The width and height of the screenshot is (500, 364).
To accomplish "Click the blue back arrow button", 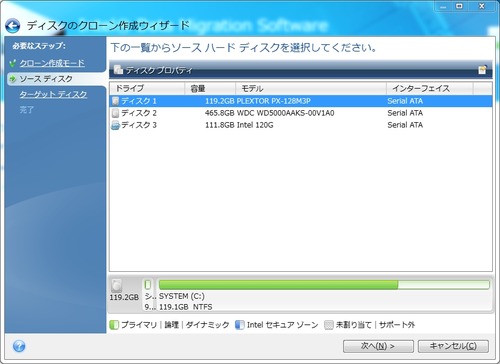I will click(x=13, y=26).
